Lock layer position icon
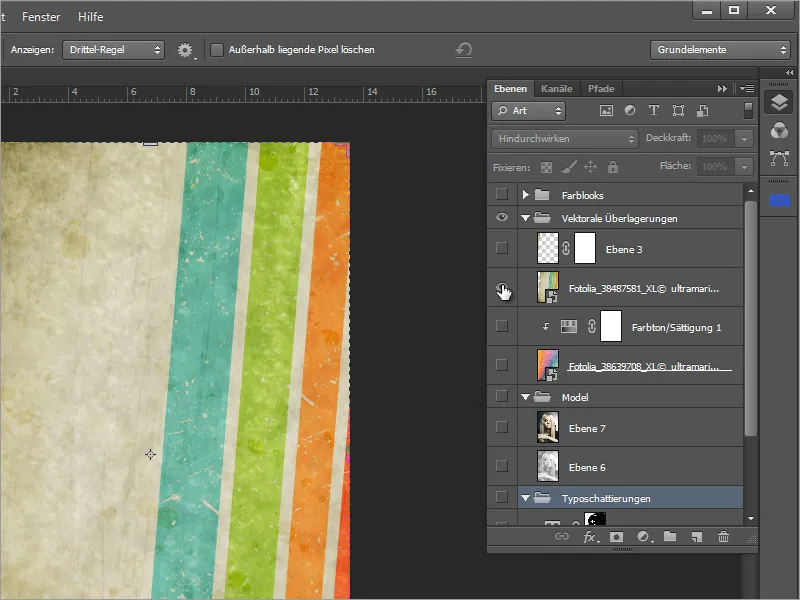Viewport: 800px width, 600px height. pyautogui.click(x=590, y=167)
